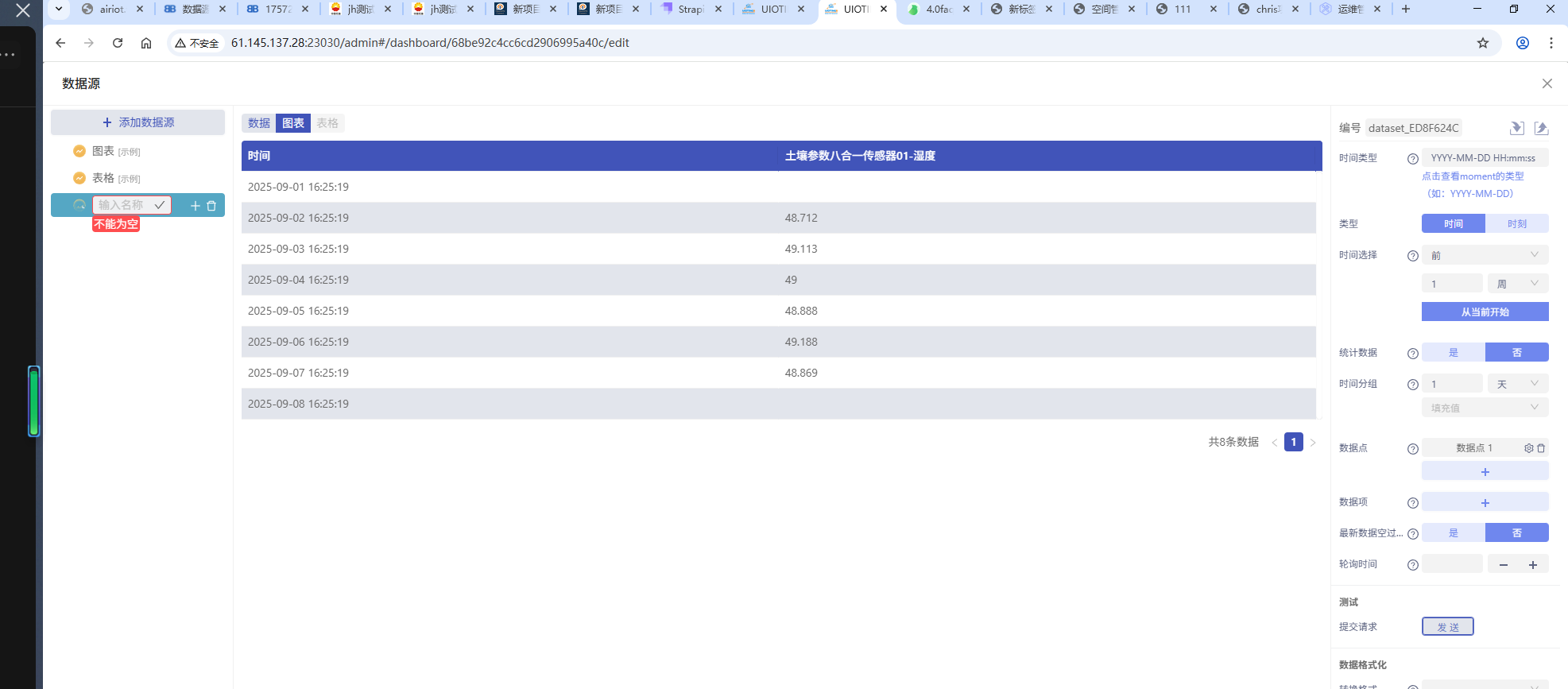Open help icon for 数据点
Viewport: 1568px width, 689px height.
[1413, 449]
